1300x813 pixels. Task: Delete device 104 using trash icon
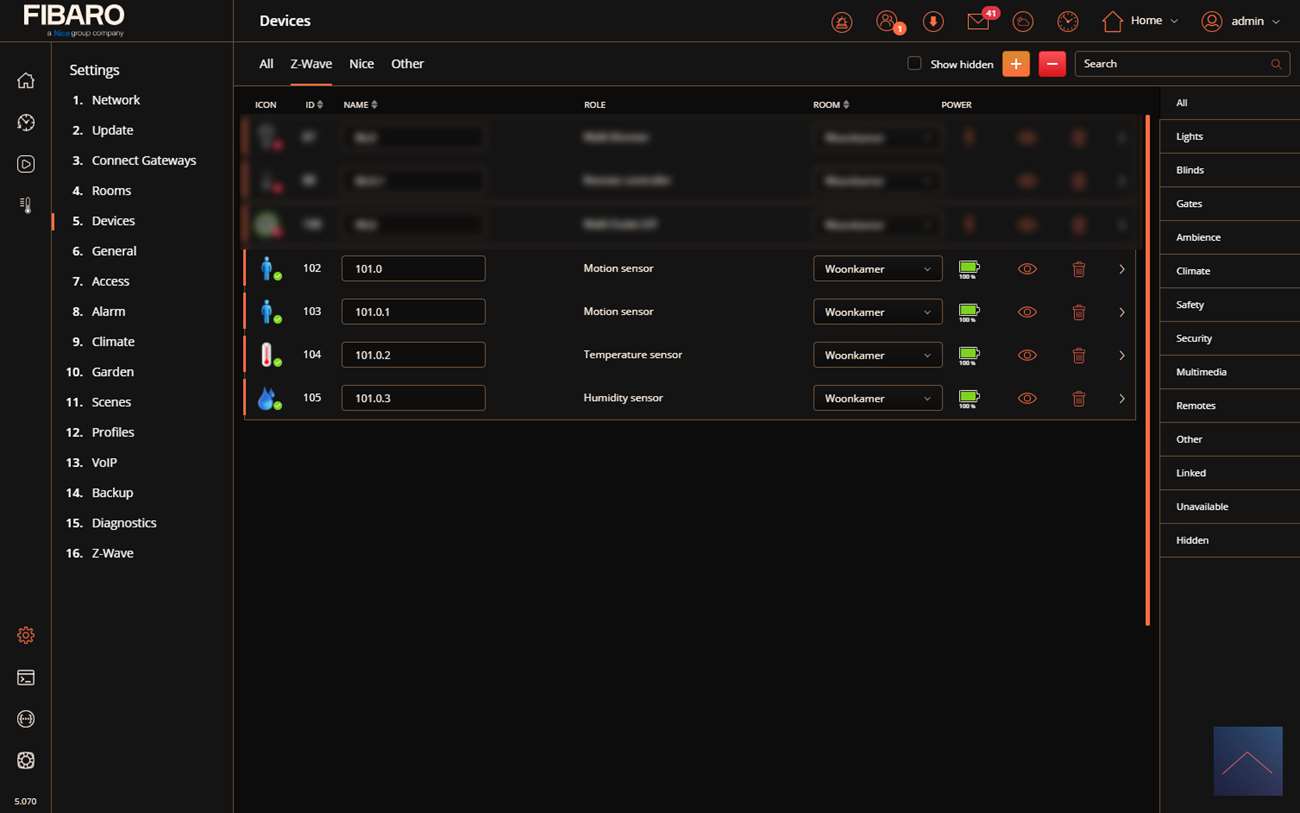[1078, 355]
